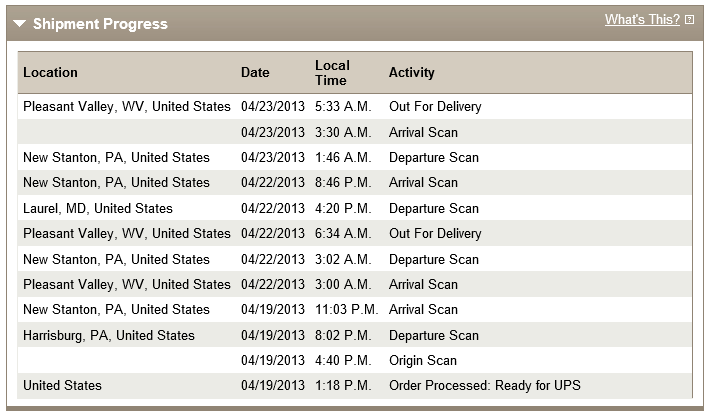Select the Laurel, MD, United States location

[x=98, y=208]
